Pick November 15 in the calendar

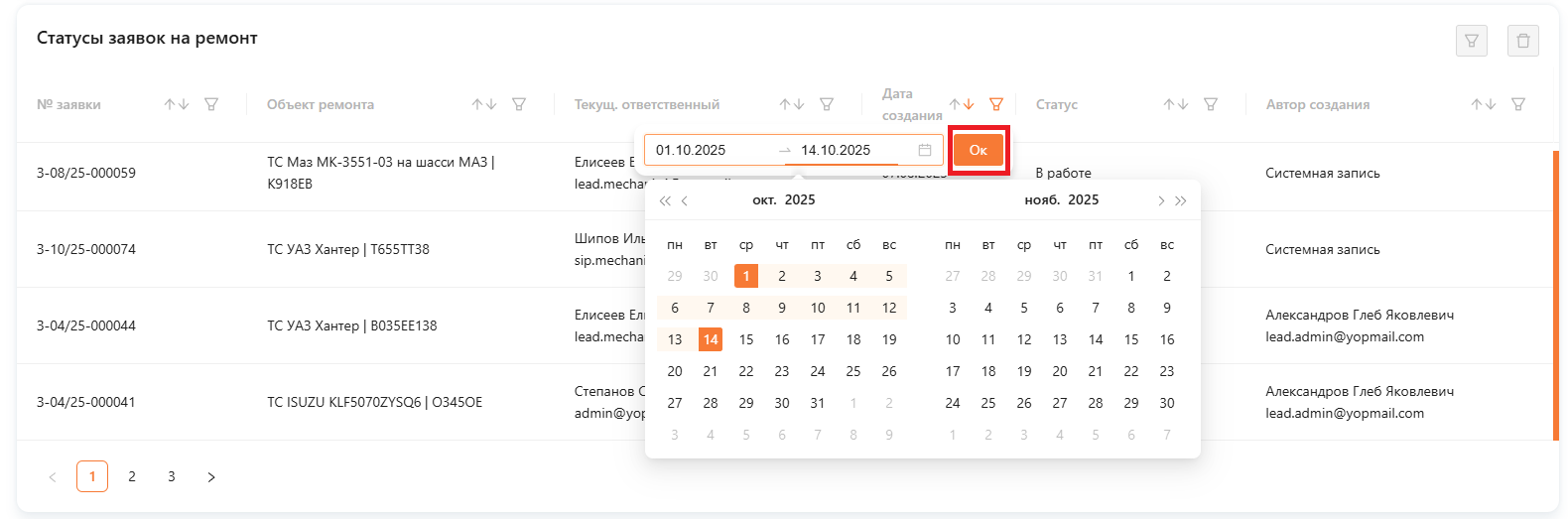click(1131, 339)
